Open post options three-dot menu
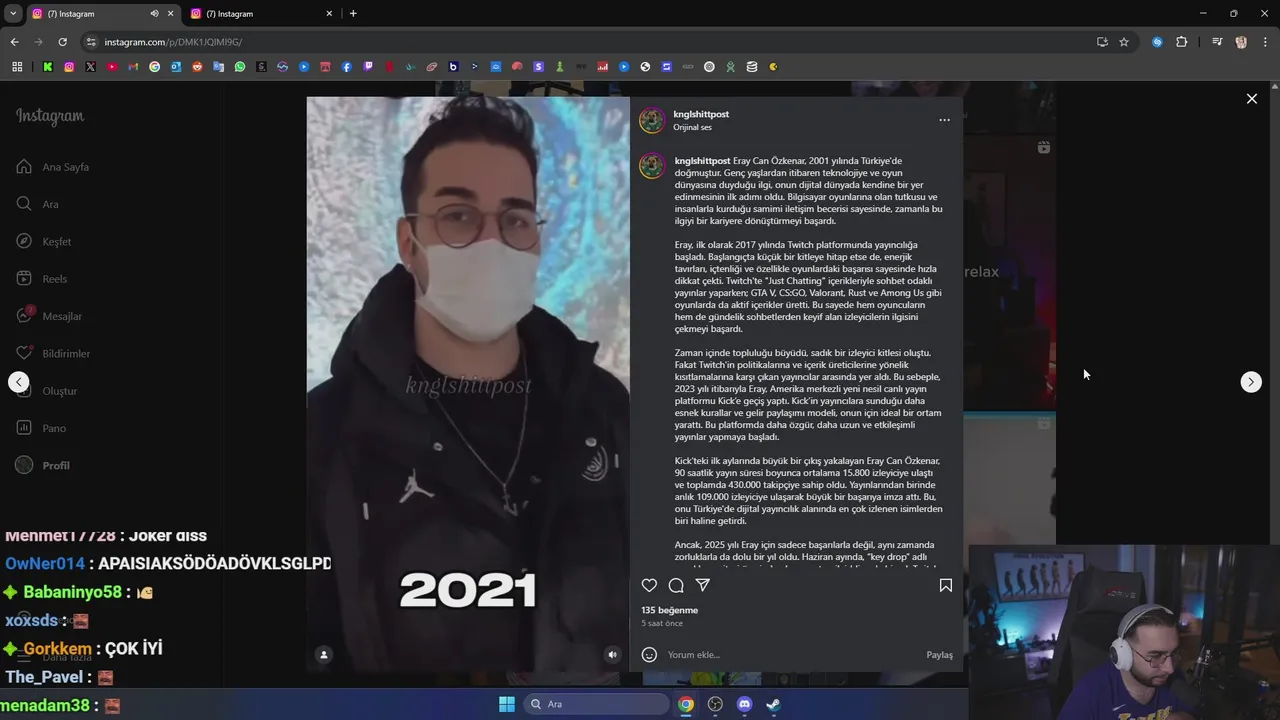The image size is (1280, 720). coord(944,120)
